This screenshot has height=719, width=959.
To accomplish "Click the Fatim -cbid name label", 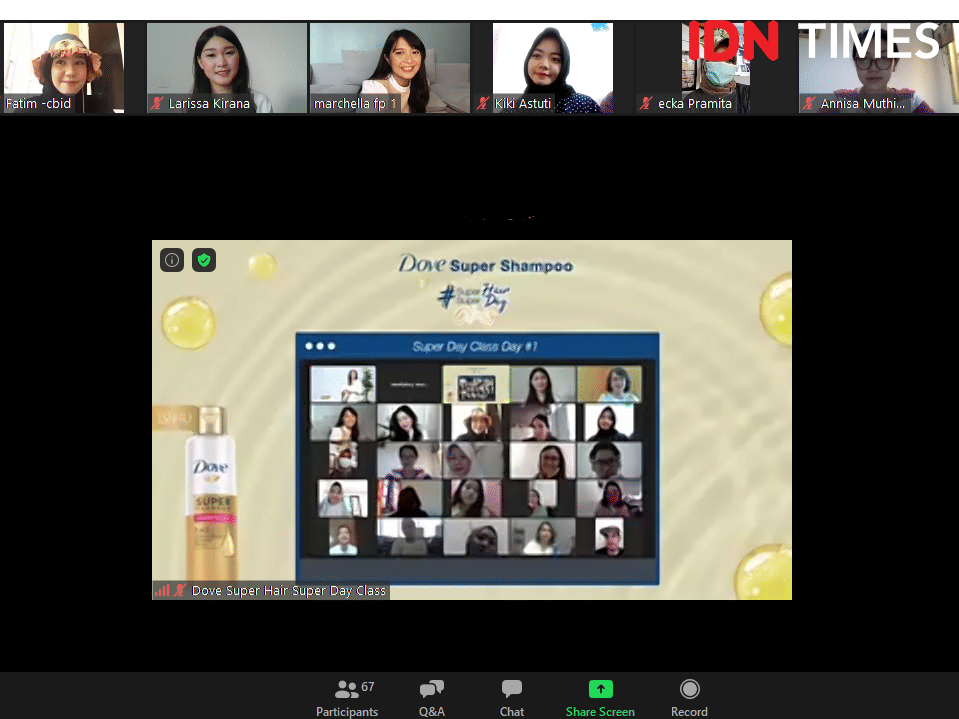I will tap(38, 103).
